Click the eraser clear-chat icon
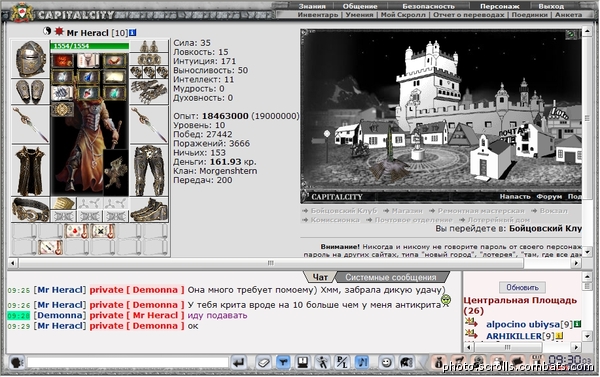Viewport: 600px width, 377px height. click(x=263, y=362)
